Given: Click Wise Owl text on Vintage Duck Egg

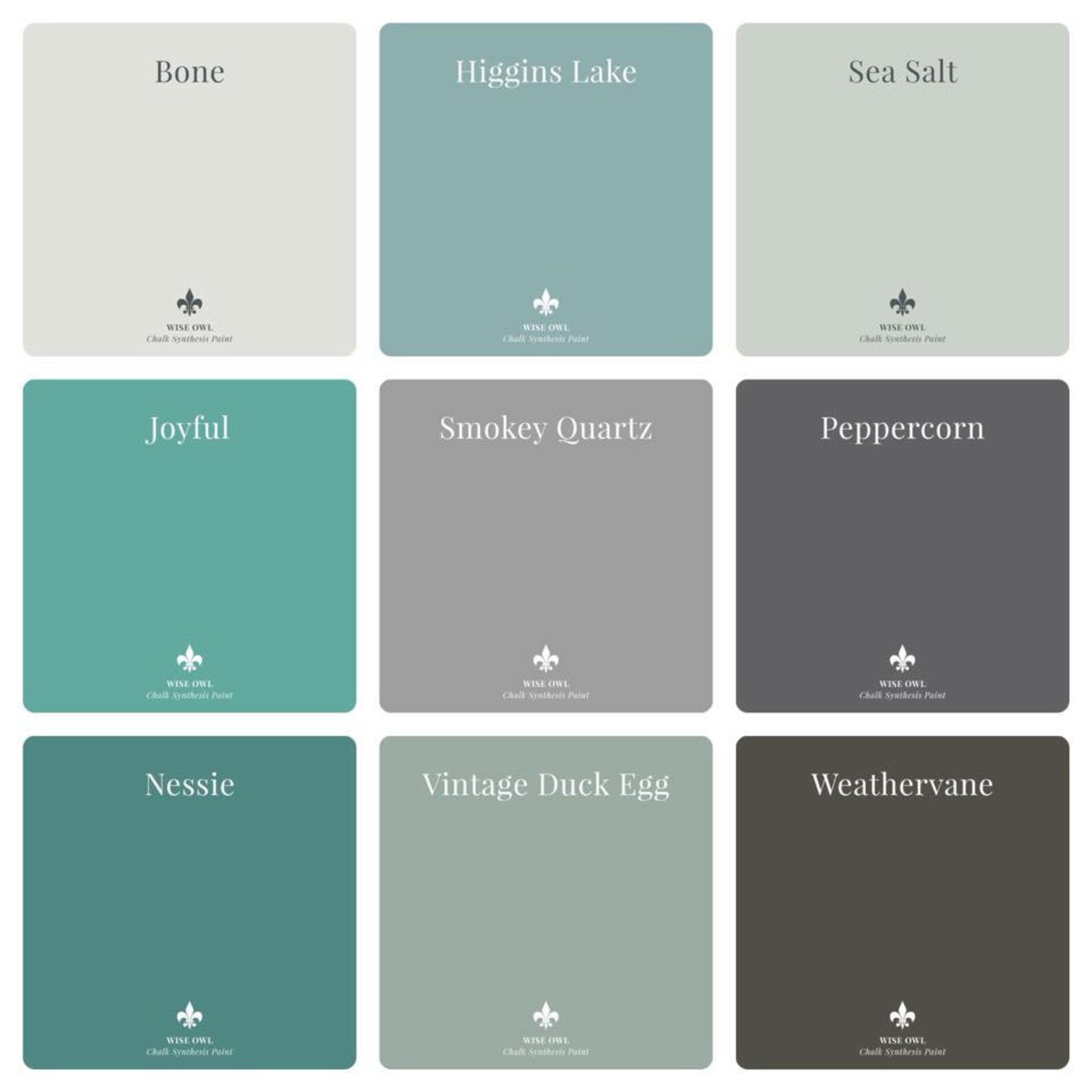Looking at the screenshot, I should click(x=545, y=1040).
